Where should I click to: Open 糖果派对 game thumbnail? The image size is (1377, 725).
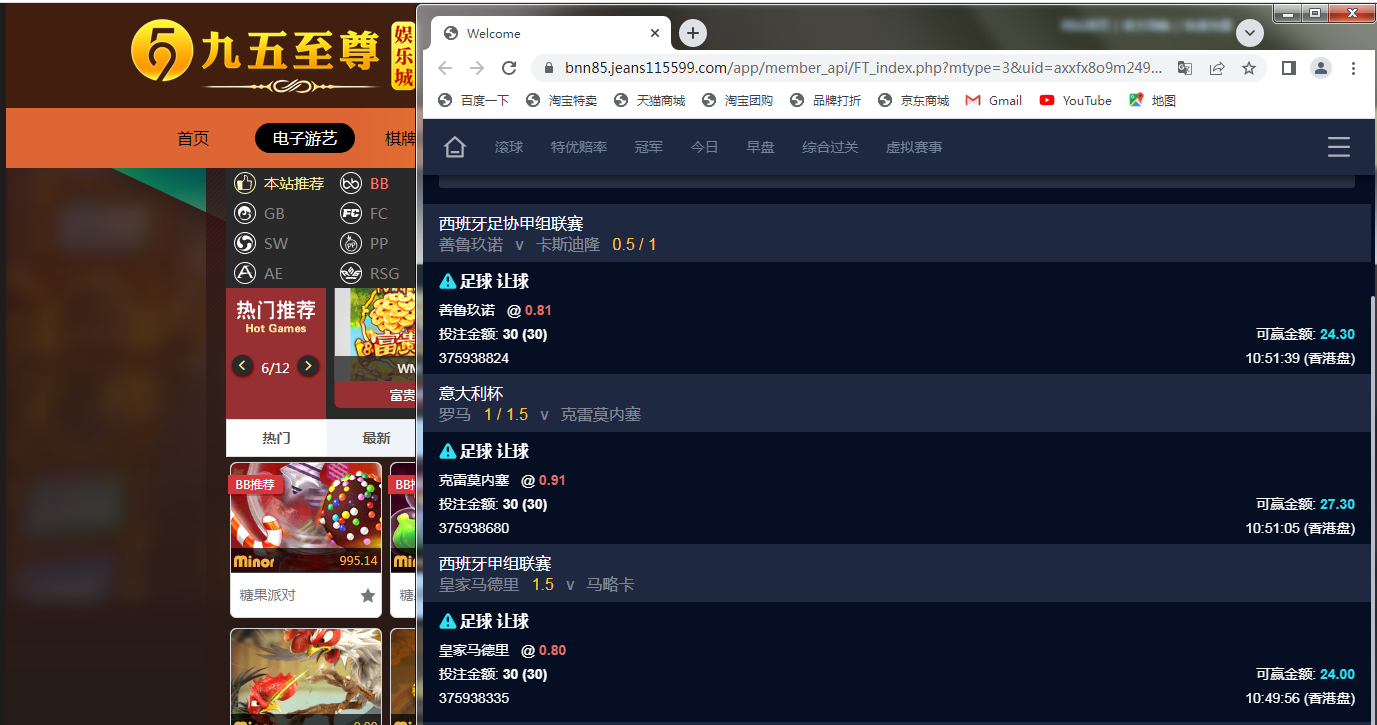click(306, 517)
